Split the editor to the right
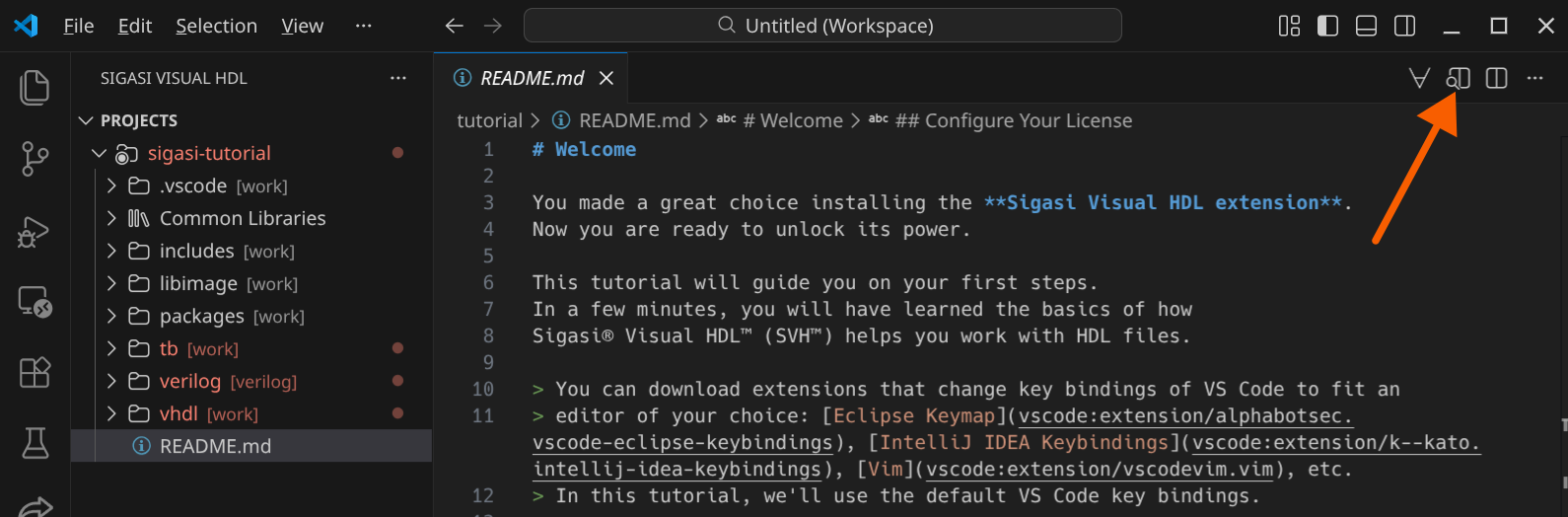This screenshot has width=1568, height=517. coord(1496,78)
